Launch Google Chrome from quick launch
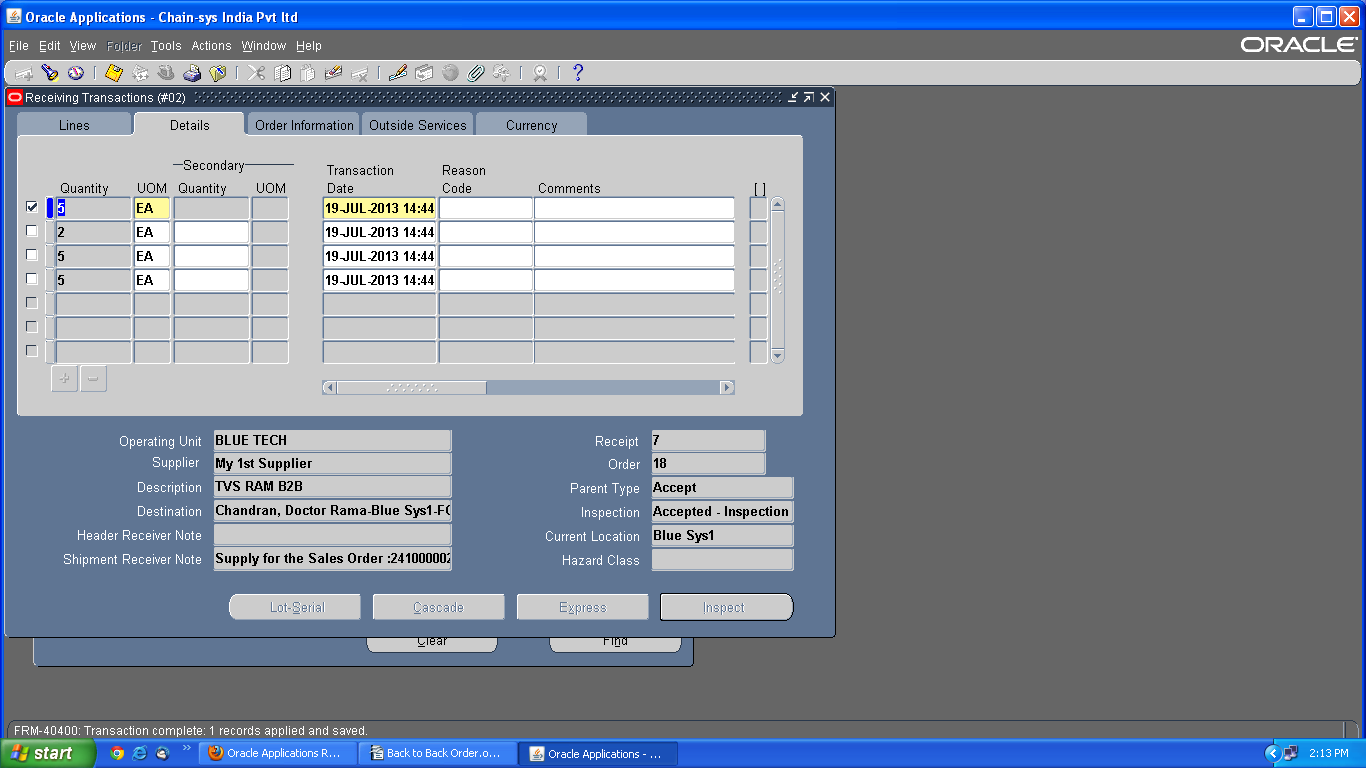The width and height of the screenshot is (1366, 768). (x=117, y=753)
